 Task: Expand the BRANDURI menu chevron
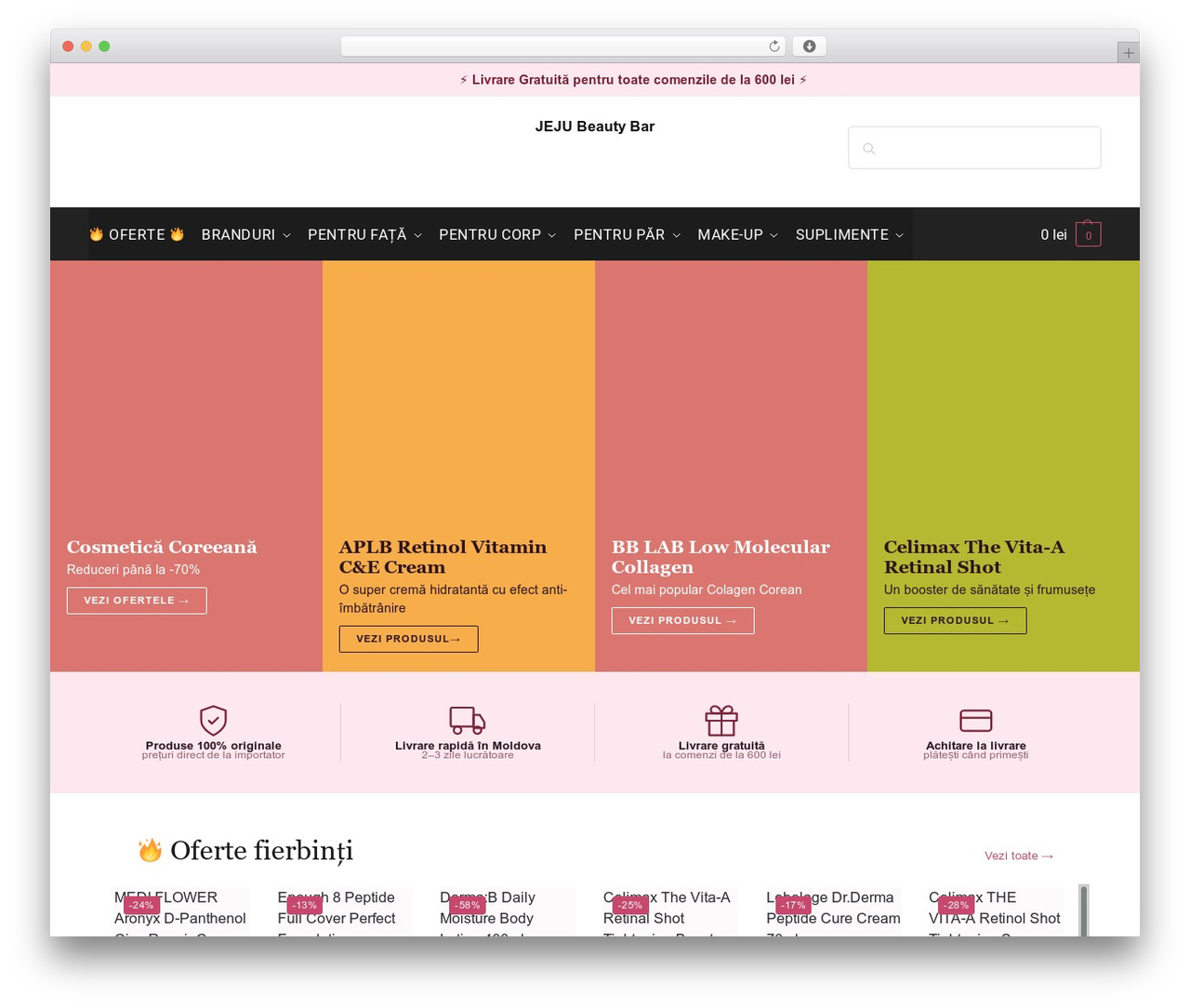pyautogui.click(x=286, y=235)
